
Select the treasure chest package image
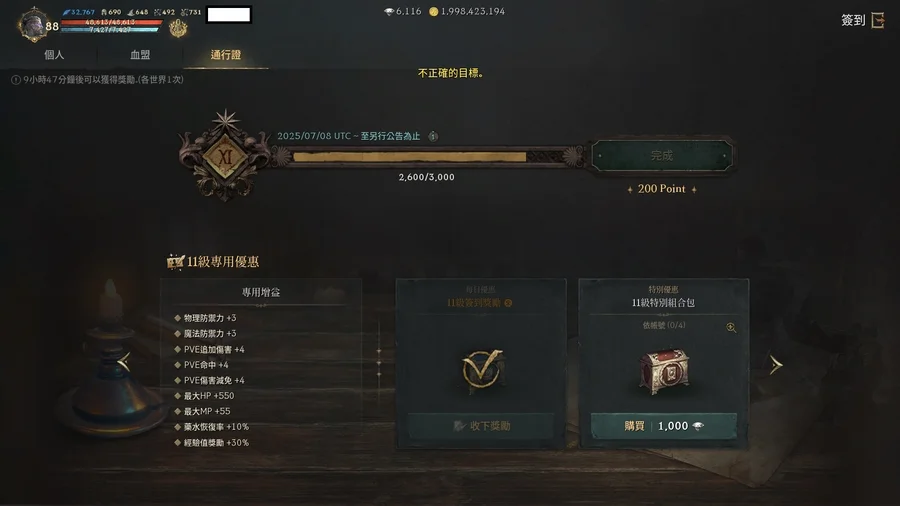(x=664, y=371)
